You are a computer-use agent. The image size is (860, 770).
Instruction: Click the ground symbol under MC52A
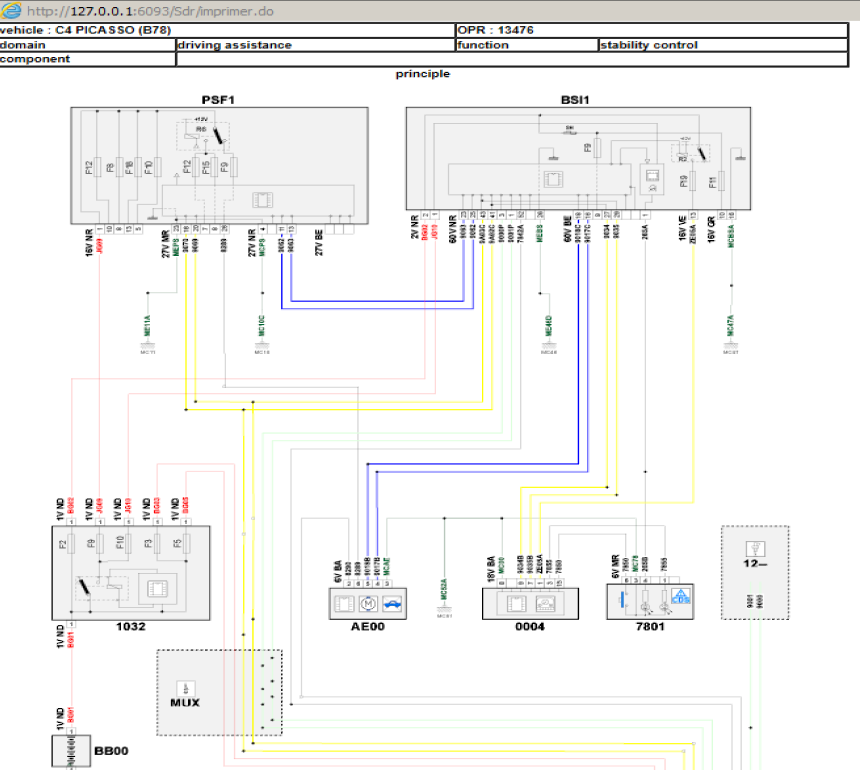coord(444,609)
